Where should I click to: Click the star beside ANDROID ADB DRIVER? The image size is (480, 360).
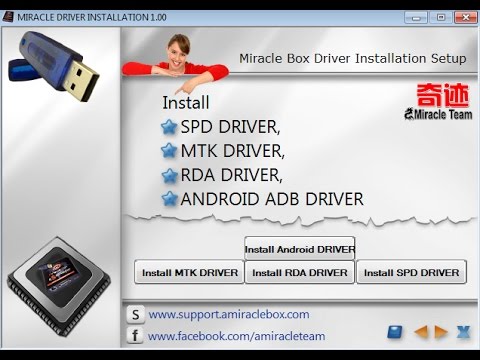pyautogui.click(x=169, y=199)
